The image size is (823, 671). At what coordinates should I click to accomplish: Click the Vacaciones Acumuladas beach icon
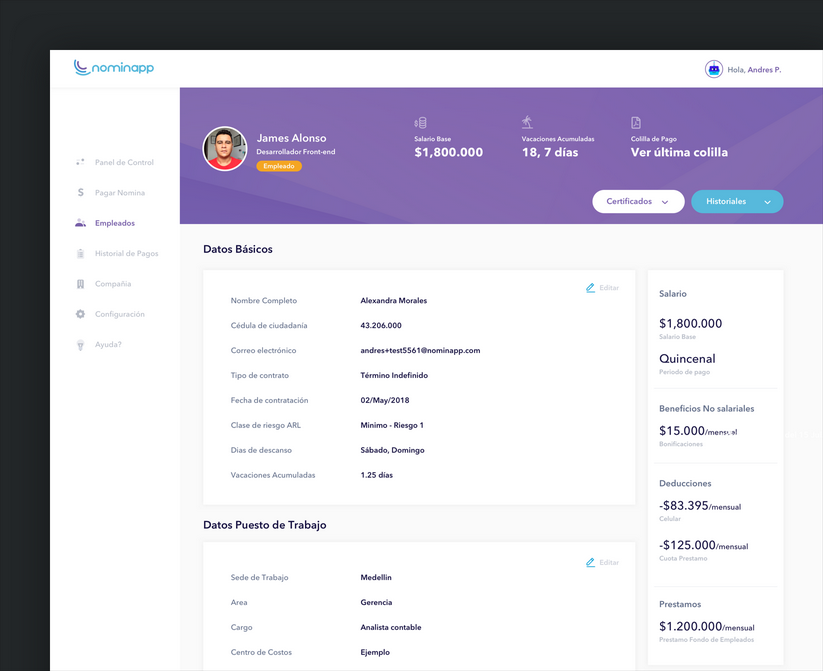pos(527,122)
